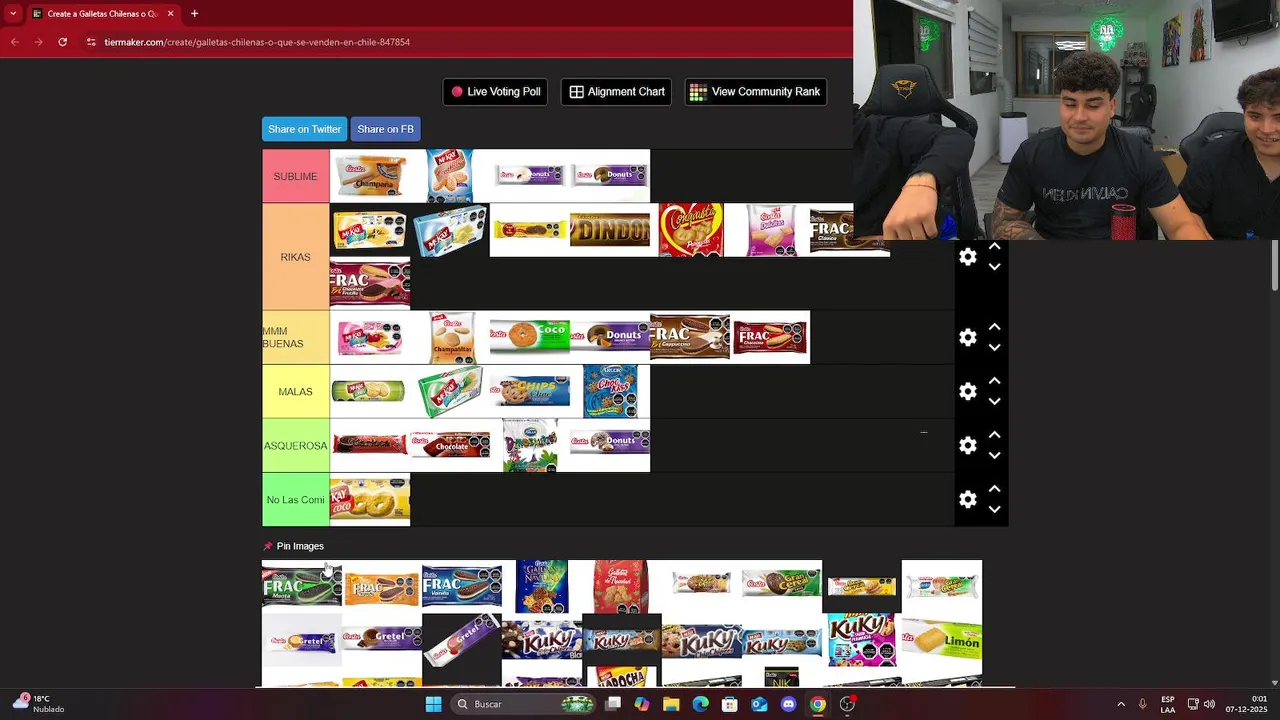Open settings gear for MALAS tier
Viewport: 1280px width, 720px height.
[967, 392]
